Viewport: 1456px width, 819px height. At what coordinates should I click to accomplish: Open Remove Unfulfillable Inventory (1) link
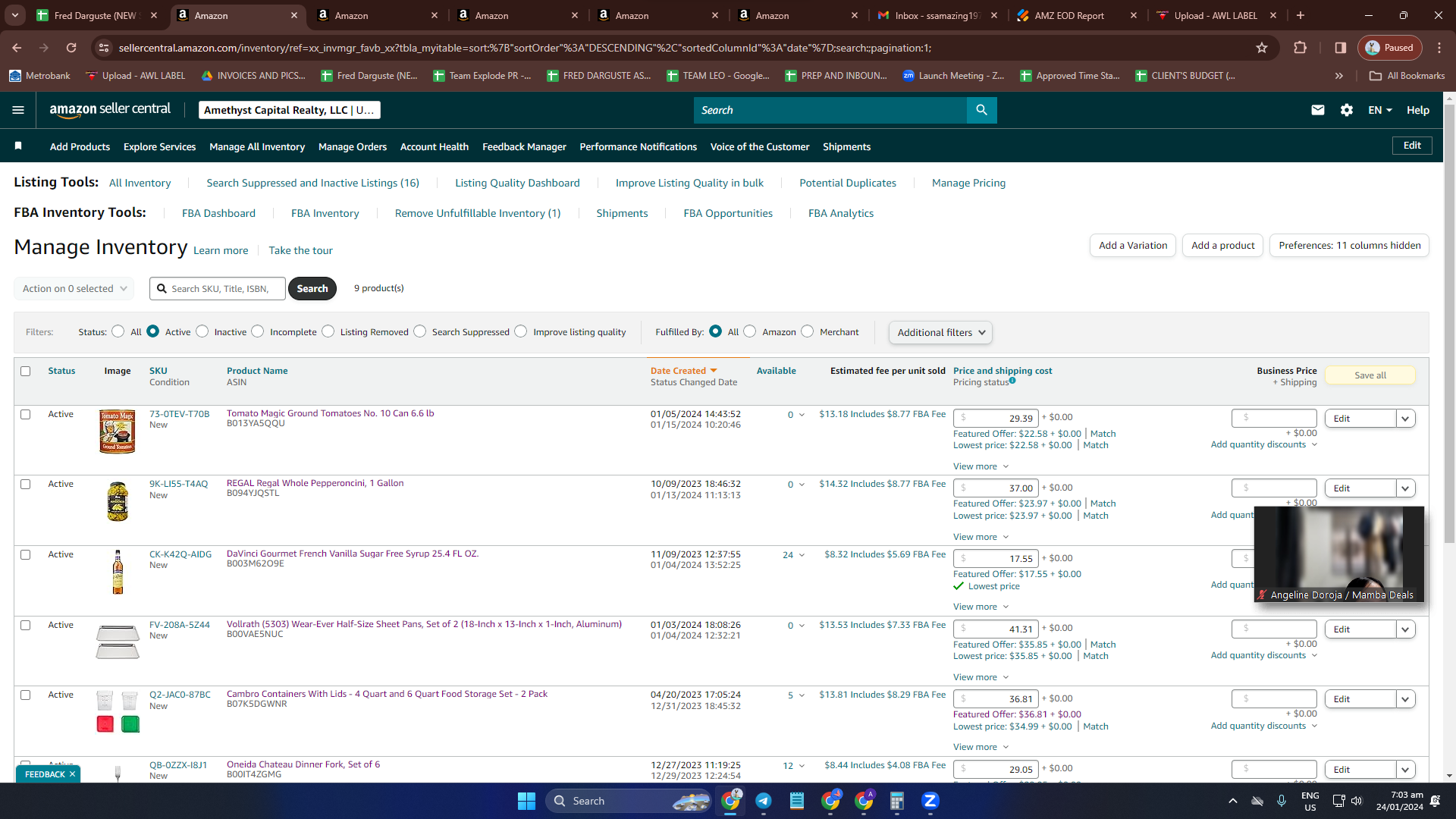pyautogui.click(x=478, y=213)
